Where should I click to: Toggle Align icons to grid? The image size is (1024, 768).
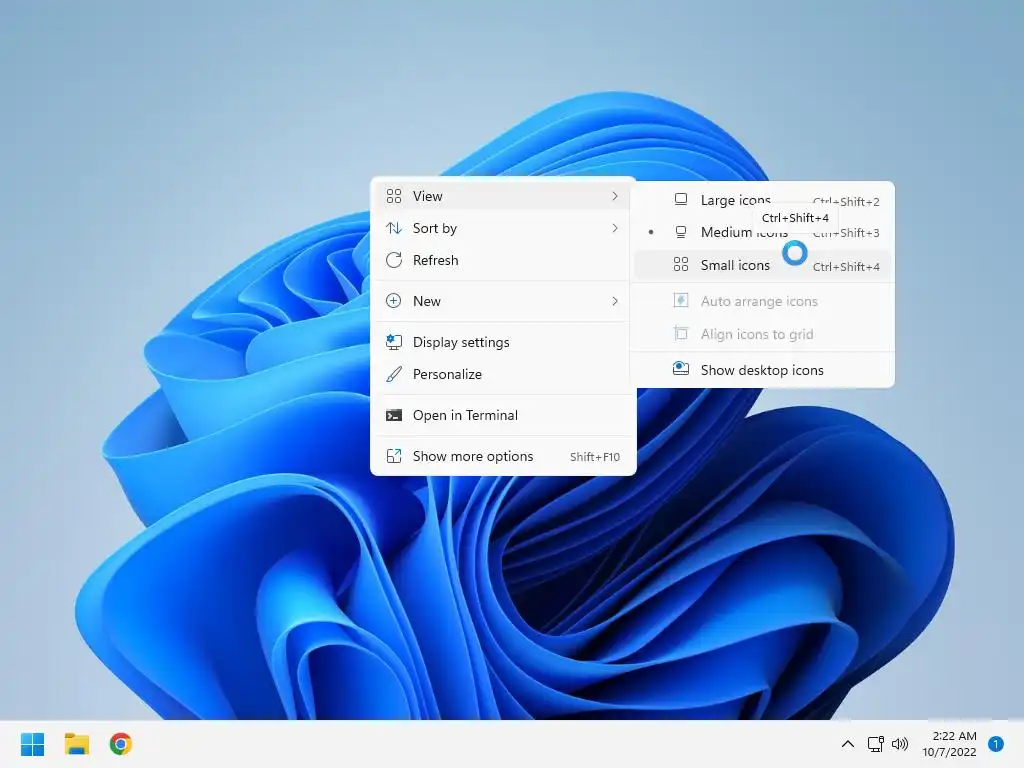click(x=762, y=334)
